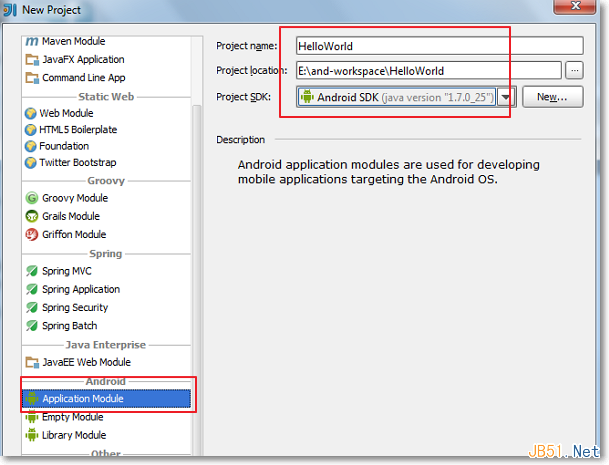Viewport: 609px width, 465px height.
Task: Click the Android SDK text in combo box
Action: [348, 97]
